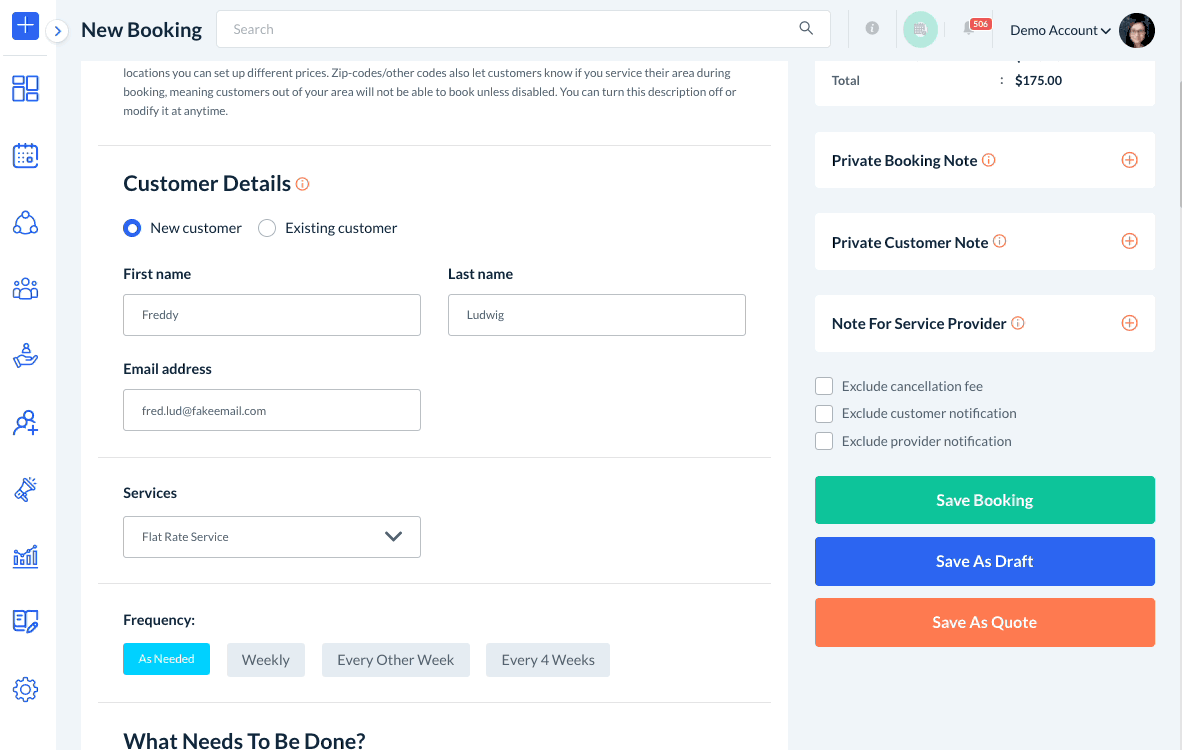The image size is (1182, 750).
Task: Select the Existing customer radio button
Action: pos(267,228)
